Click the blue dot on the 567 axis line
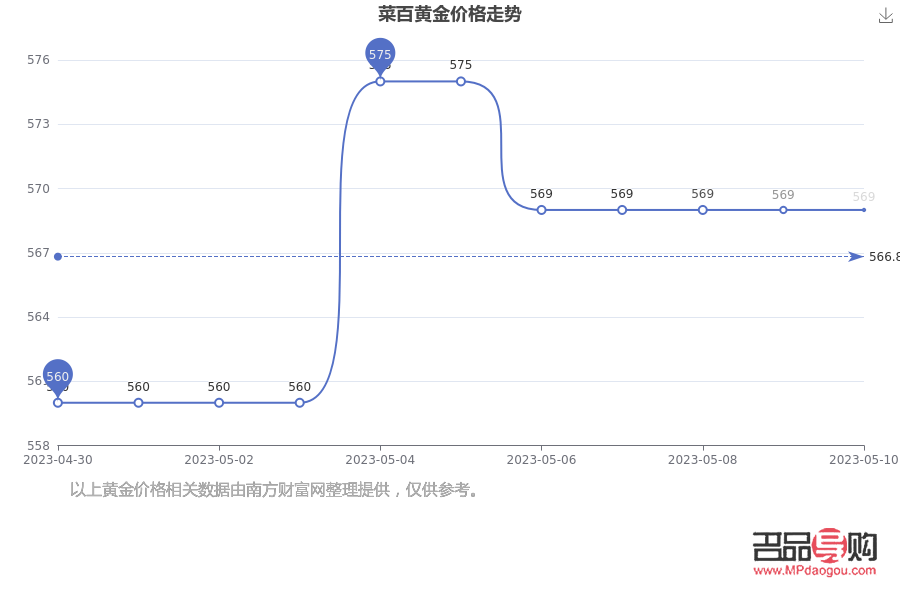Screen dimensions: 900x600 [x=57, y=256]
